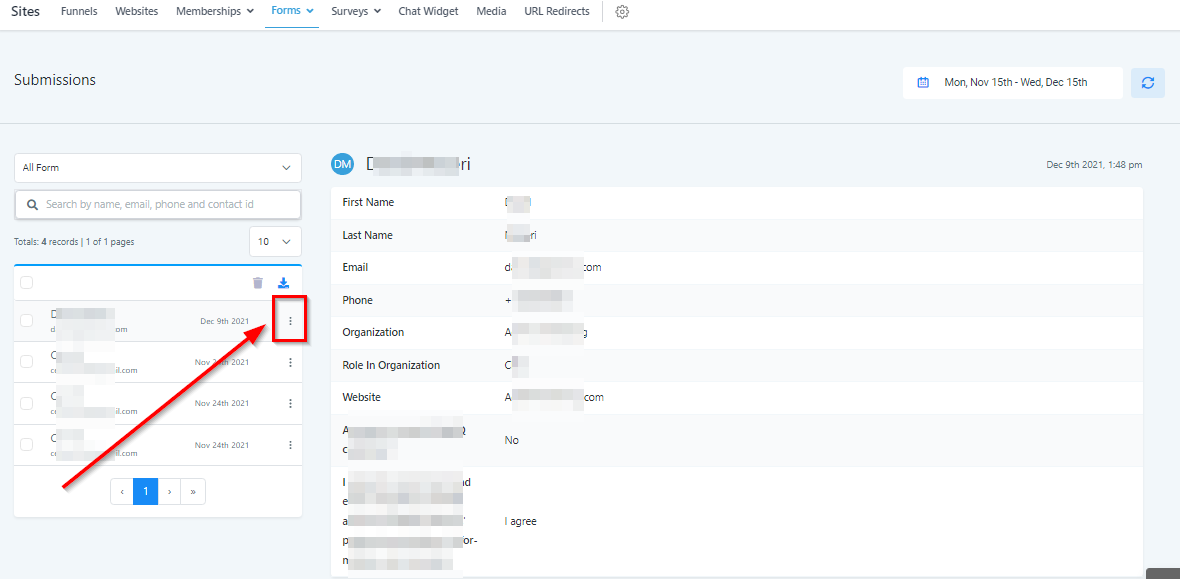
Task: Click the last page double-arrow button
Action: pos(193,492)
